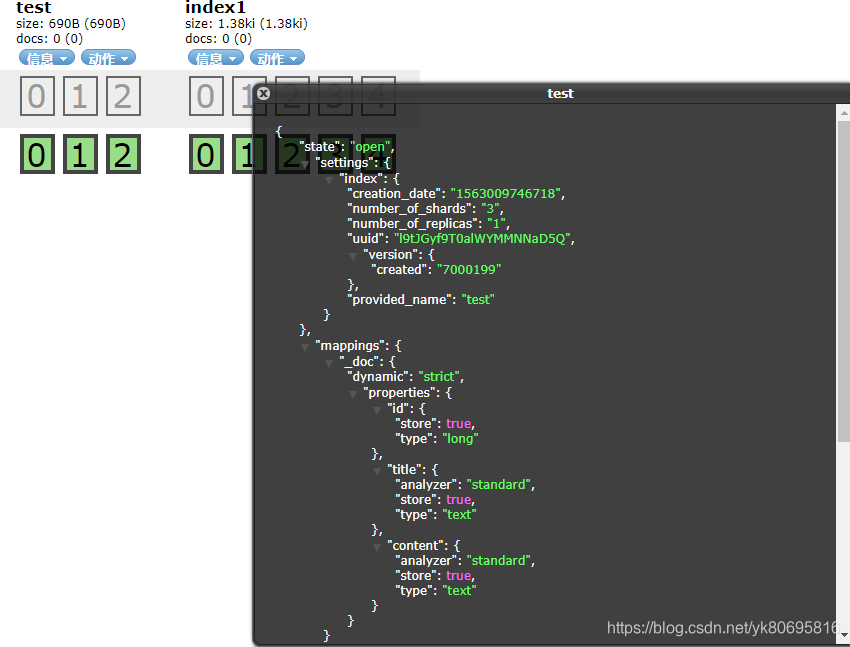Select green shard 2 of test index

pyautogui.click(x=123, y=154)
